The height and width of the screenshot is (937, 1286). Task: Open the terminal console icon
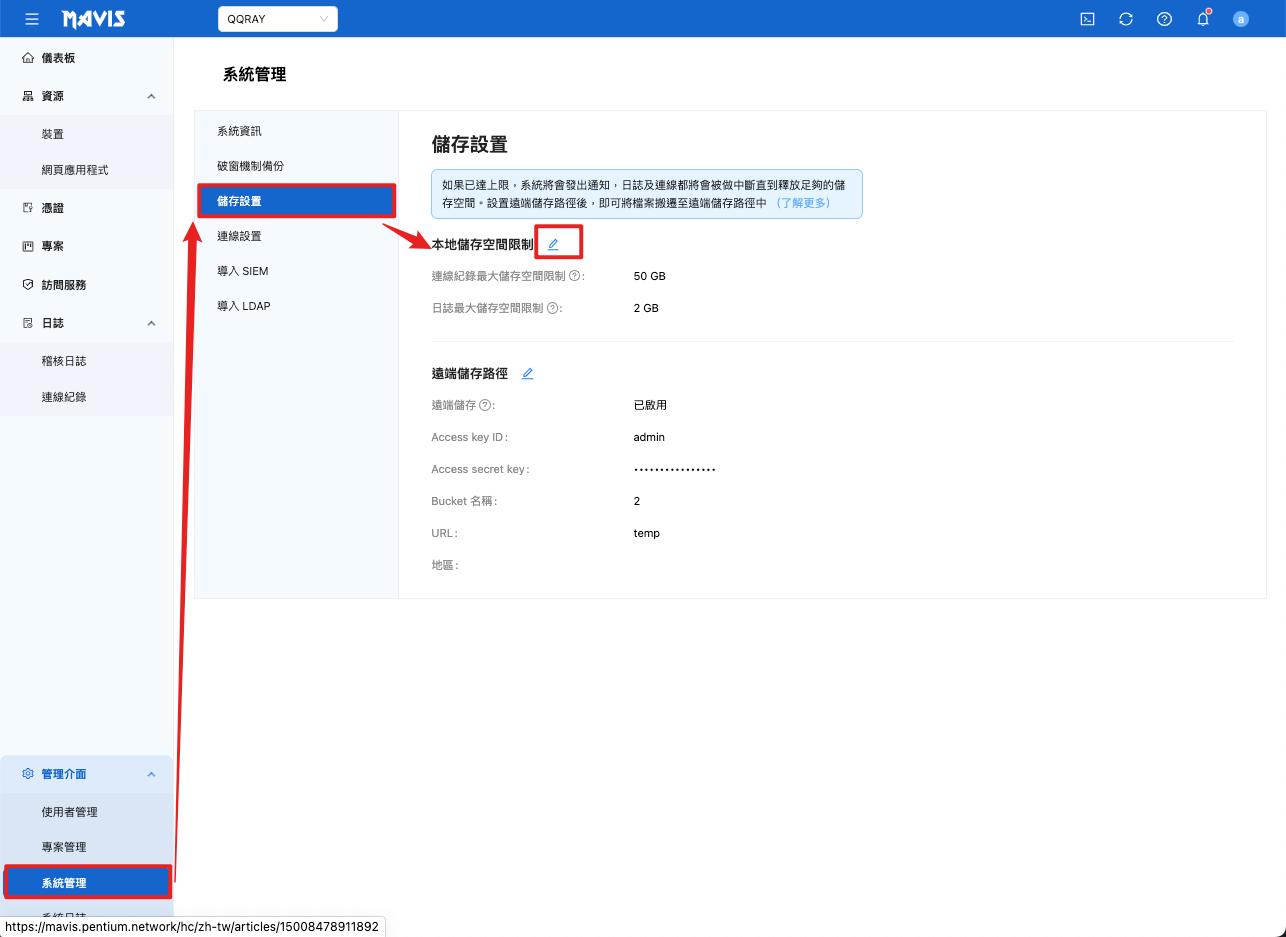[1087, 19]
